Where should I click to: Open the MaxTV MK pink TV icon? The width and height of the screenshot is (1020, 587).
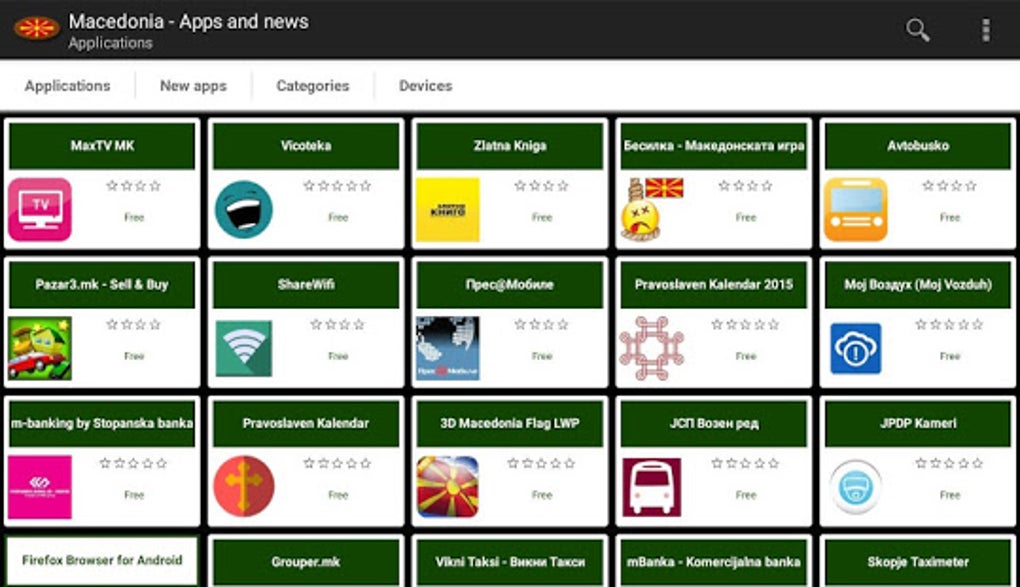click(40, 210)
